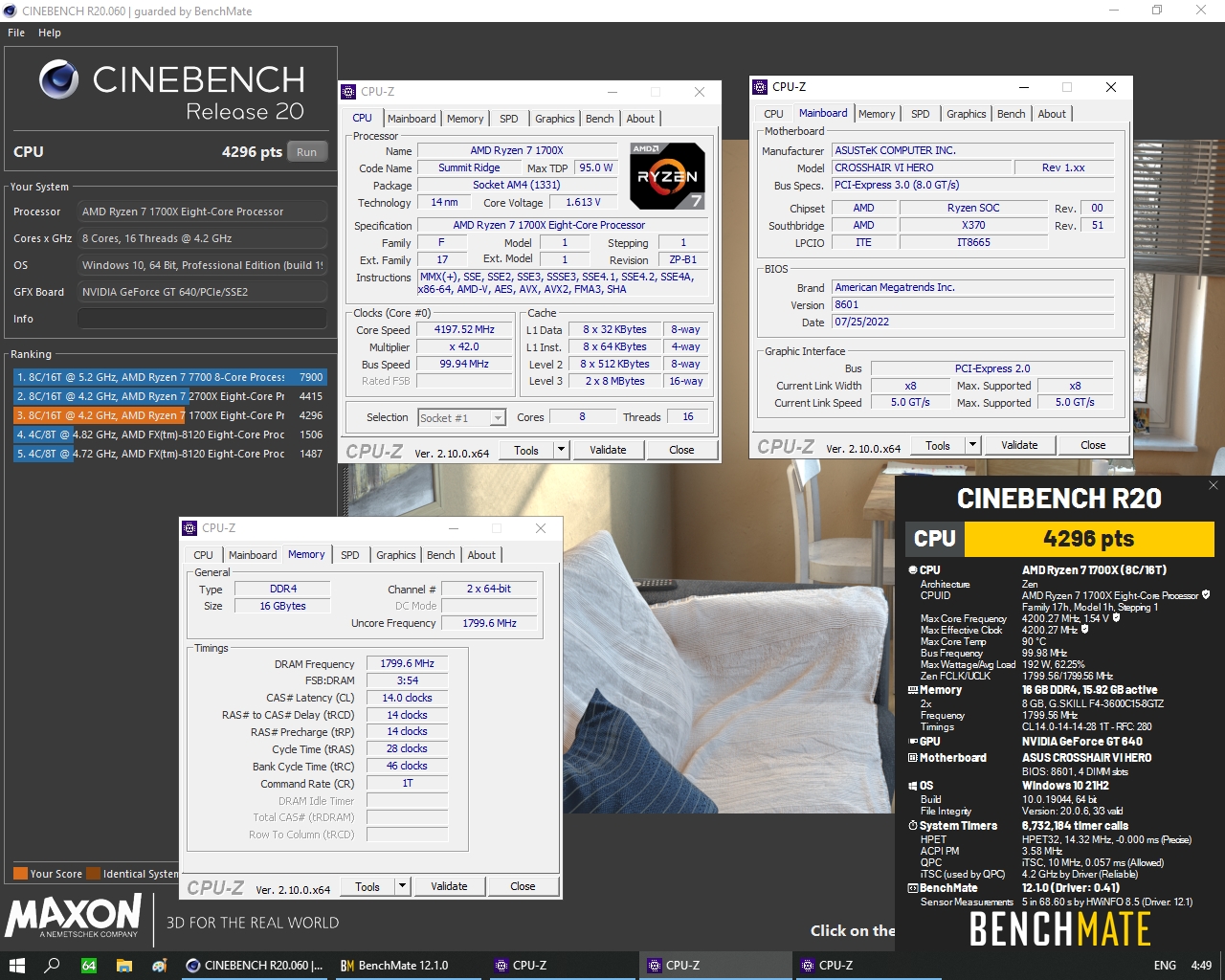Select Mainboard tab in CPU-Z CPU window
Viewport: 1225px width, 980px height.
click(x=412, y=119)
